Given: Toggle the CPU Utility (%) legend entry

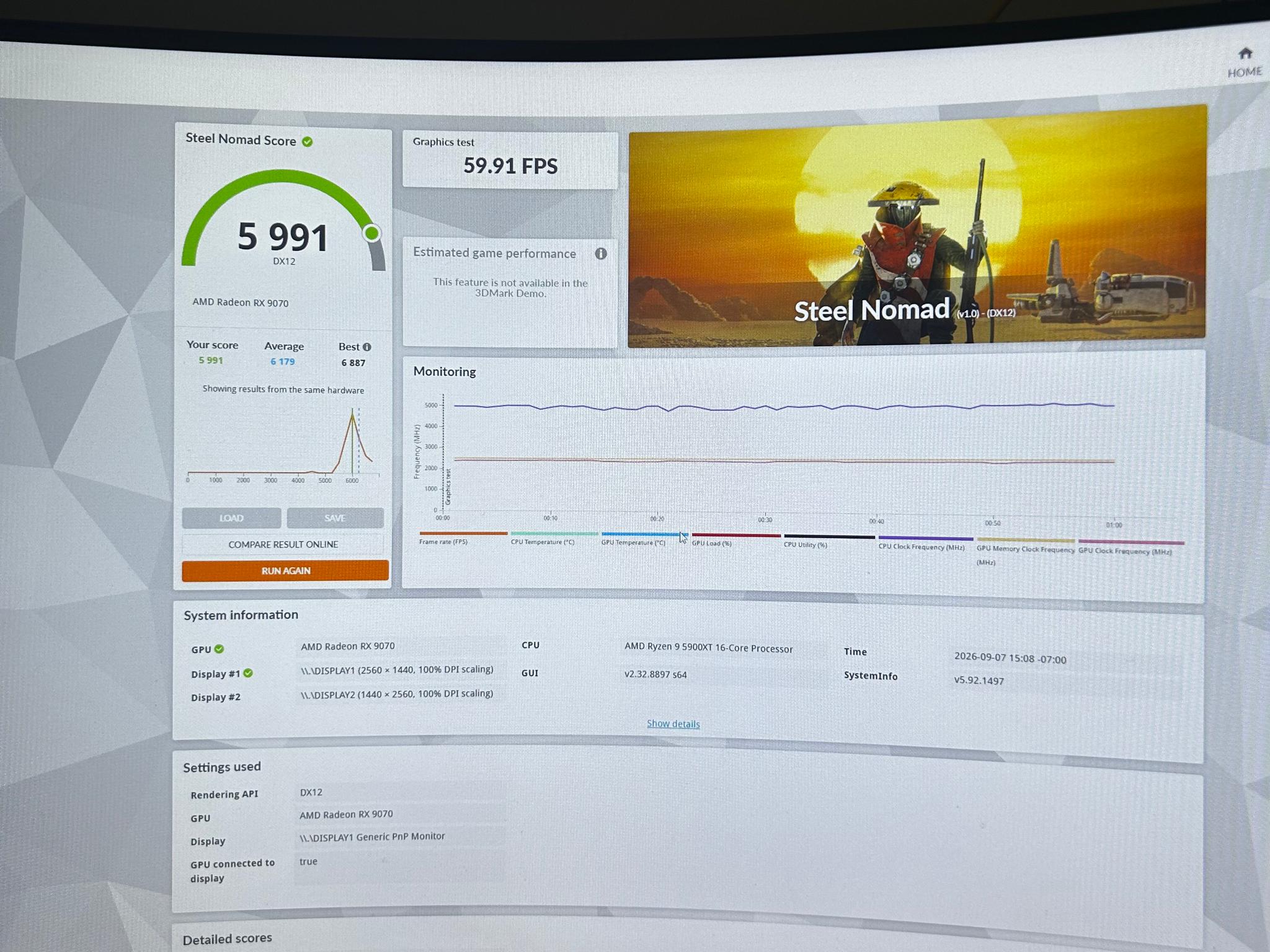Looking at the screenshot, I should click(829, 541).
